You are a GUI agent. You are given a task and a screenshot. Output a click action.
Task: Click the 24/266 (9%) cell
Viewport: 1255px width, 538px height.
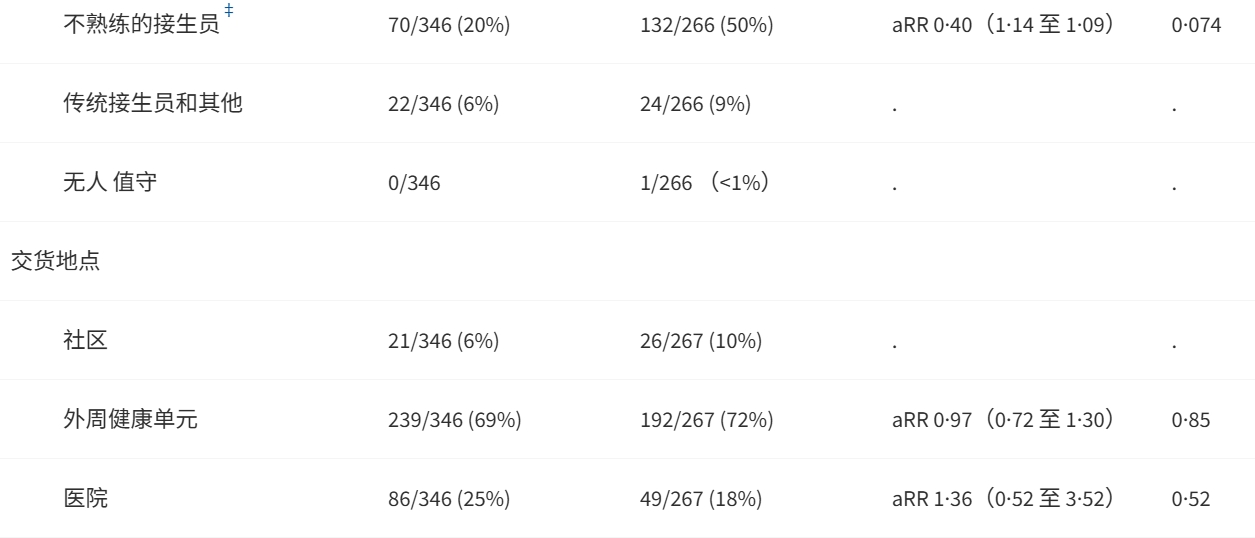click(x=696, y=104)
